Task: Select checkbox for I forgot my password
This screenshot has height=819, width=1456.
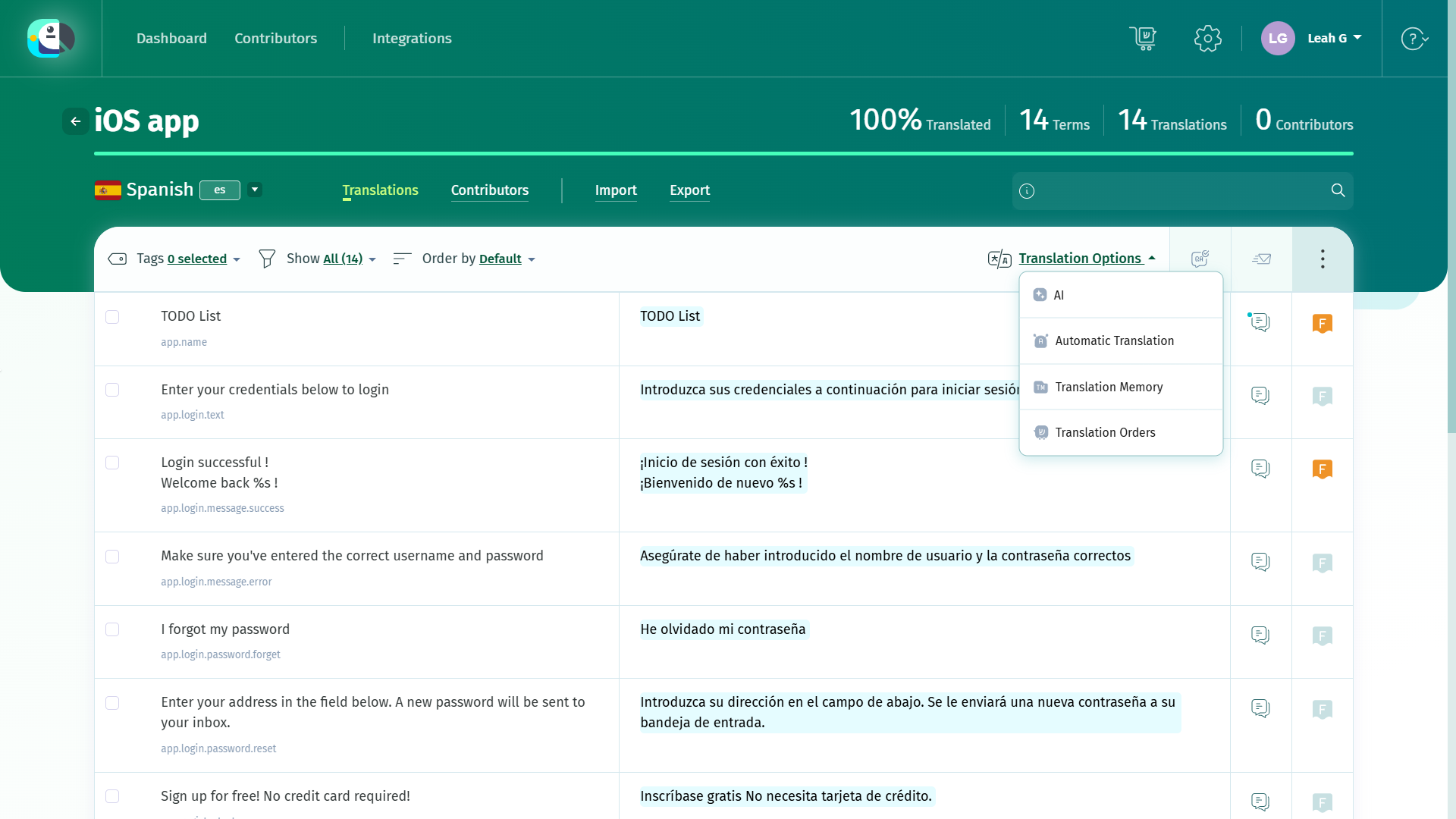Action: click(x=112, y=629)
